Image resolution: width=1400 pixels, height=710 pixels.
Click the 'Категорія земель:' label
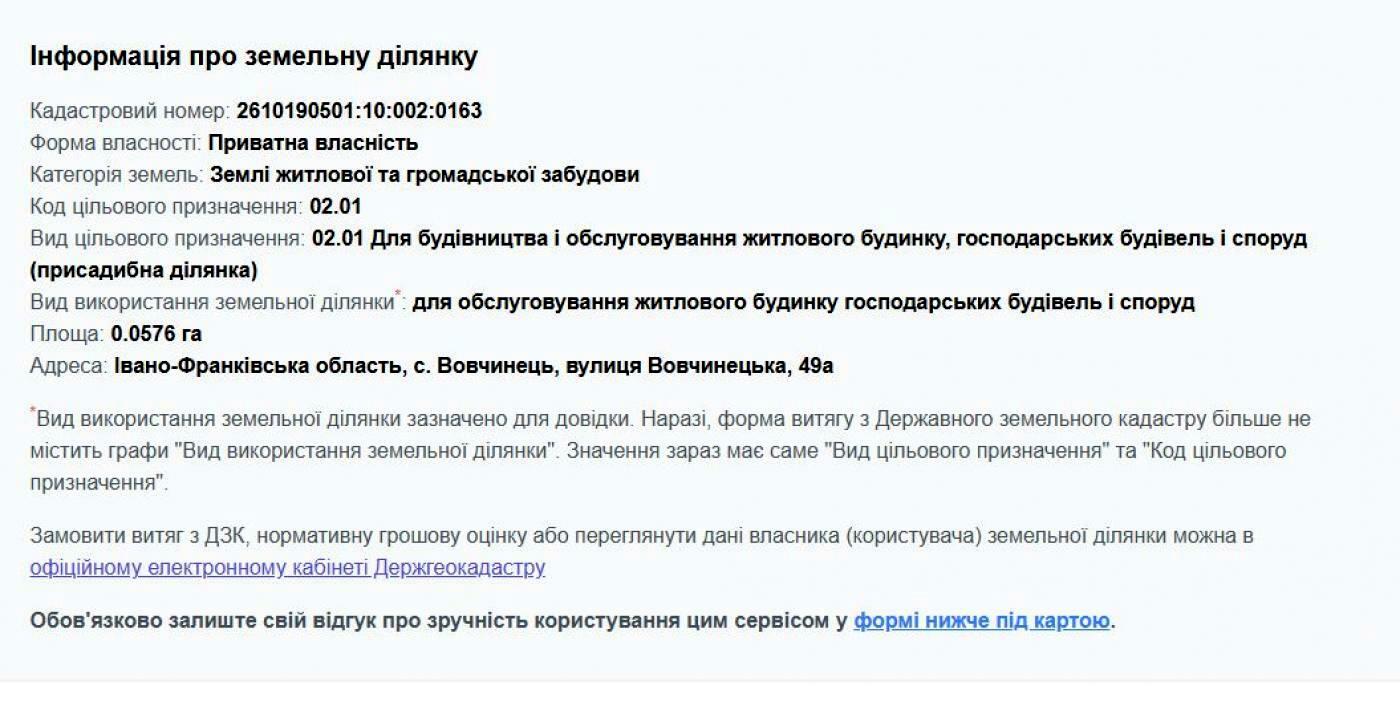pyautogui.click(x=117, y=175)
